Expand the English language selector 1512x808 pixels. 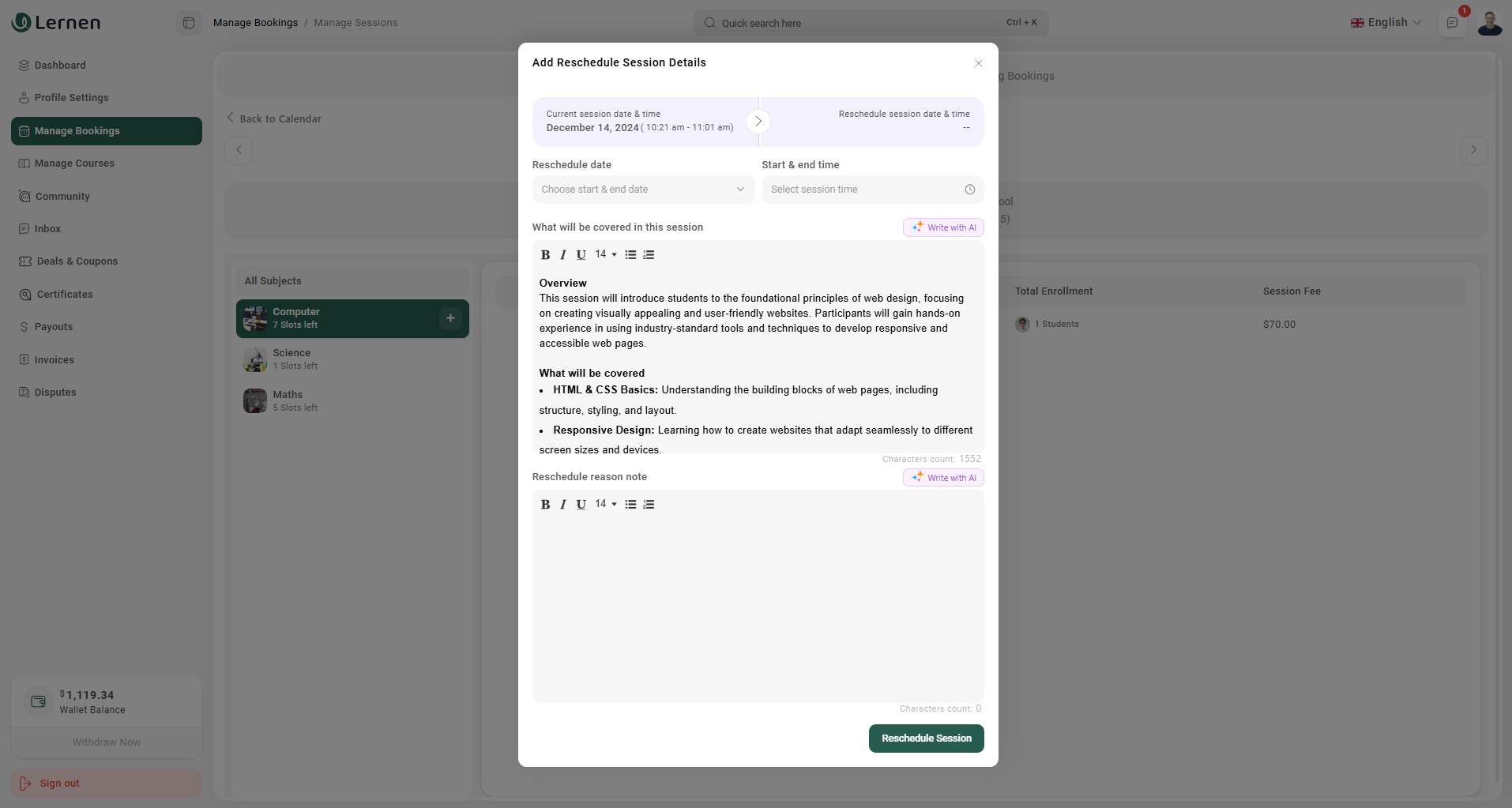1386,23
